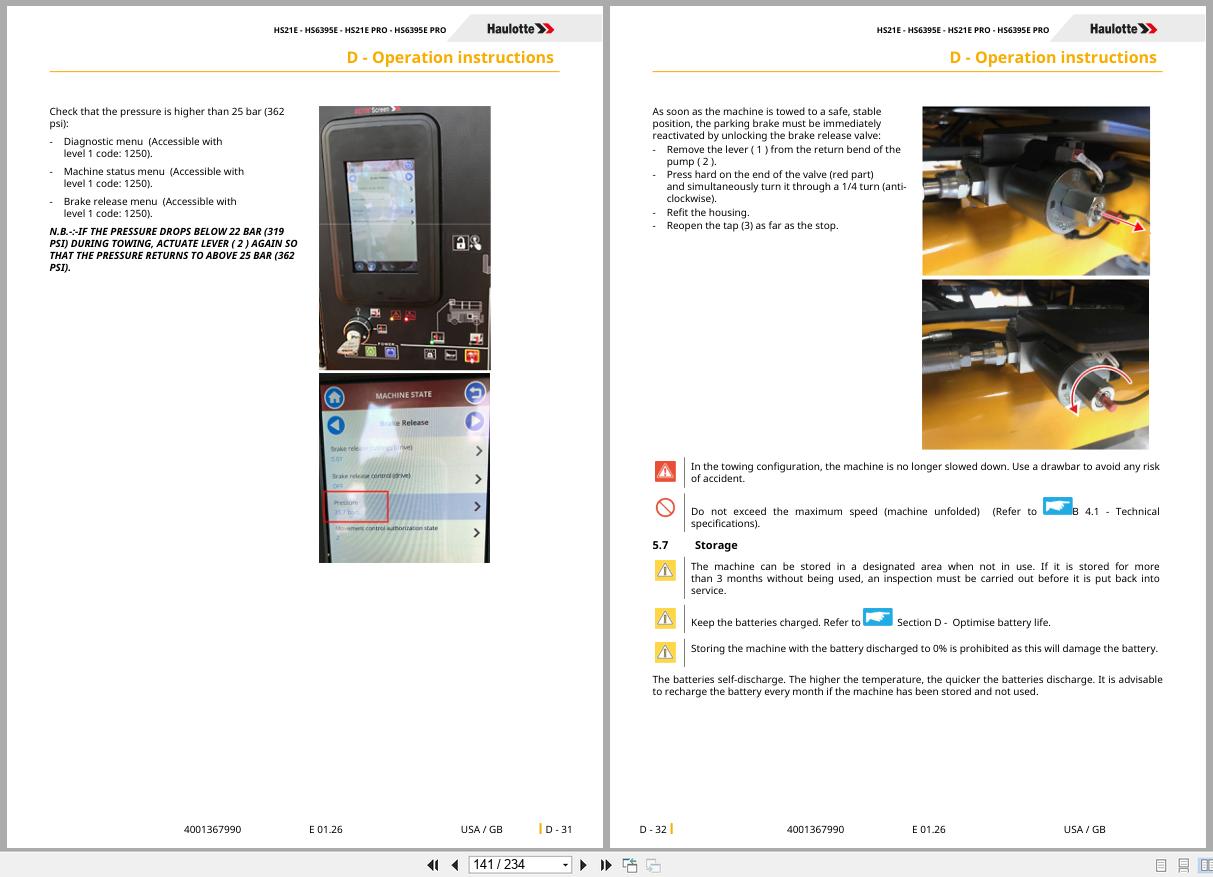Click the red warning triangle icon
The height and width of the screenshot is (877, 1213).
665,471
